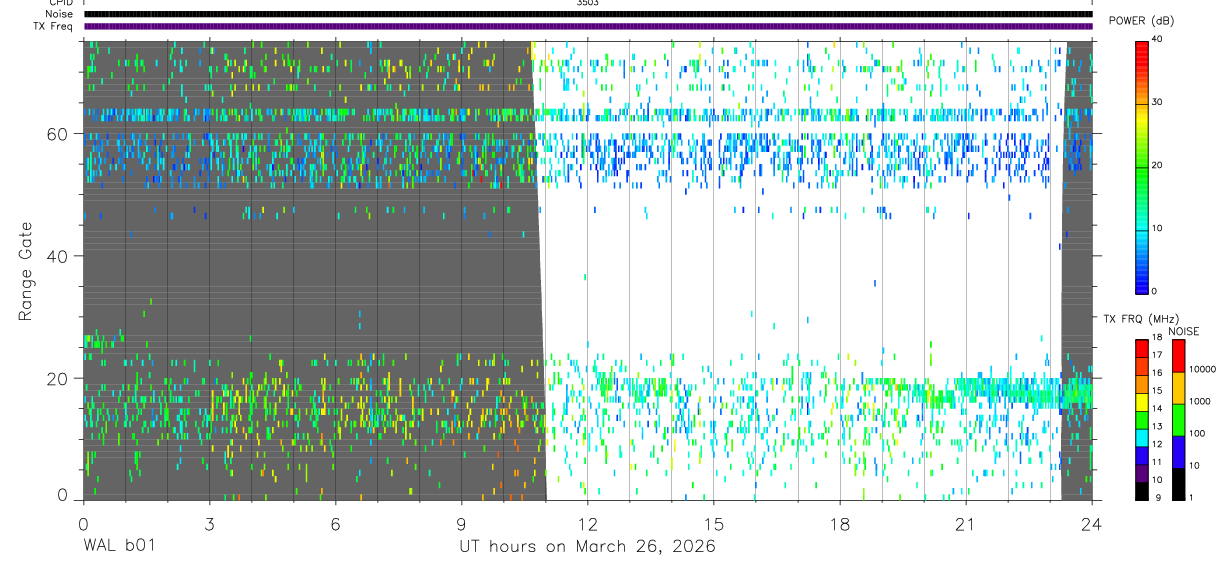Screen dimensions: 1228x567
Task: Click the Noise row label
Action: [x=59, y=14]
